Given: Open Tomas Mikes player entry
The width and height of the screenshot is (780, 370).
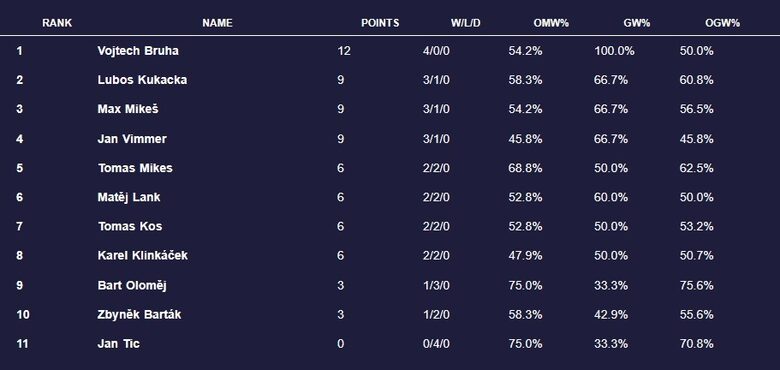Looking at the screenshot, I should [x=135, y=168].
